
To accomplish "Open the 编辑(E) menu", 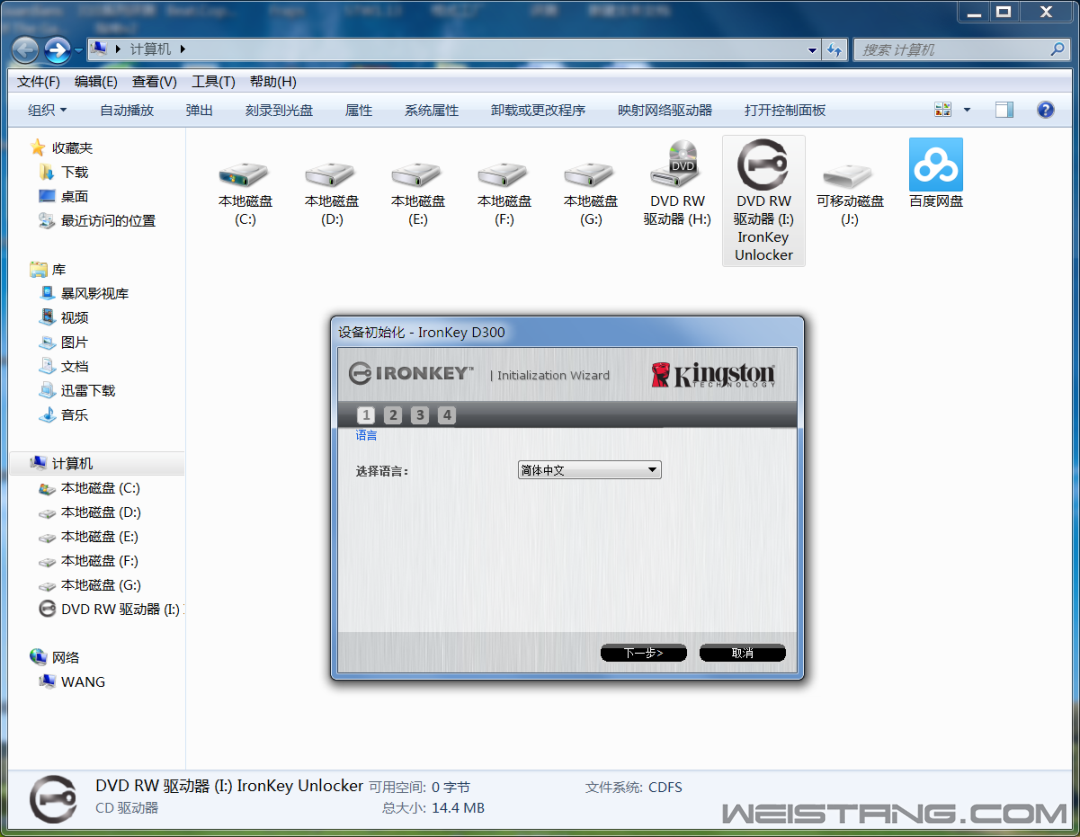I will coord(96,82).
